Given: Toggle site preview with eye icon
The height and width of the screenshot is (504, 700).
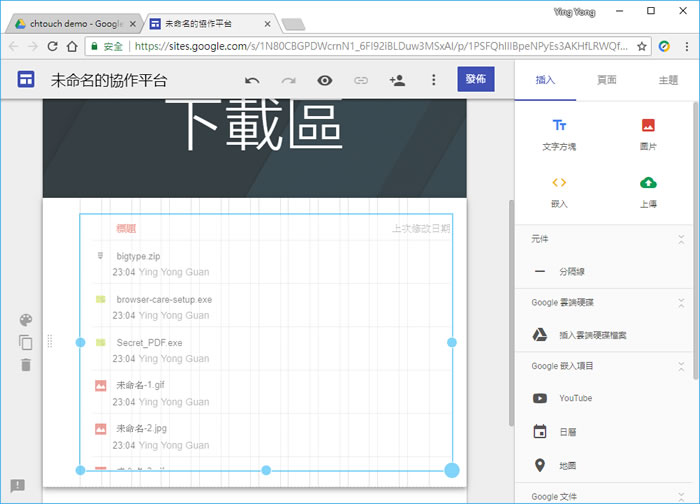Looking at the screenshot, I should pyautogui.click(x=324, y=81).
